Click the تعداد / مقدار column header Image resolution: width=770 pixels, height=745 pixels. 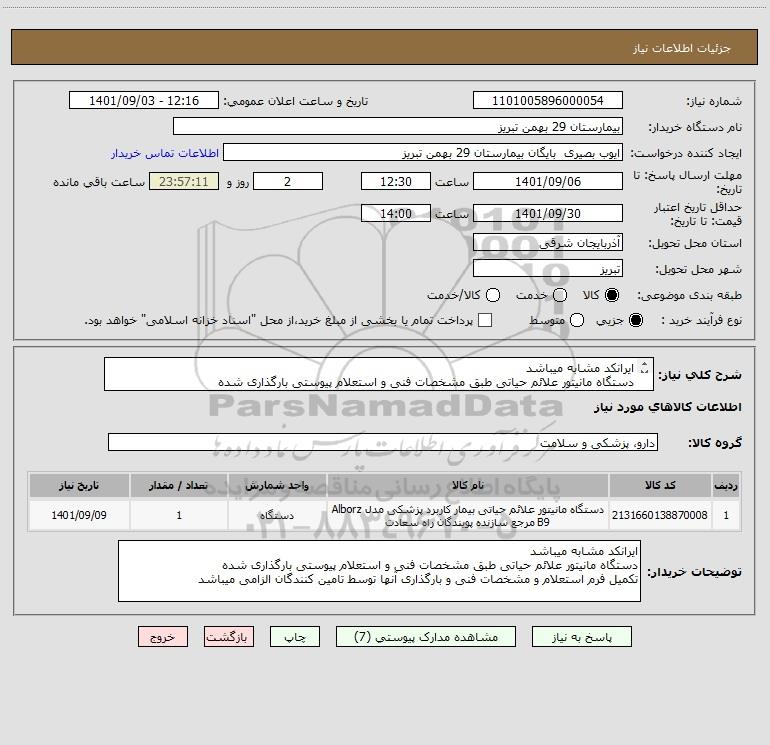tap(179, 485)
